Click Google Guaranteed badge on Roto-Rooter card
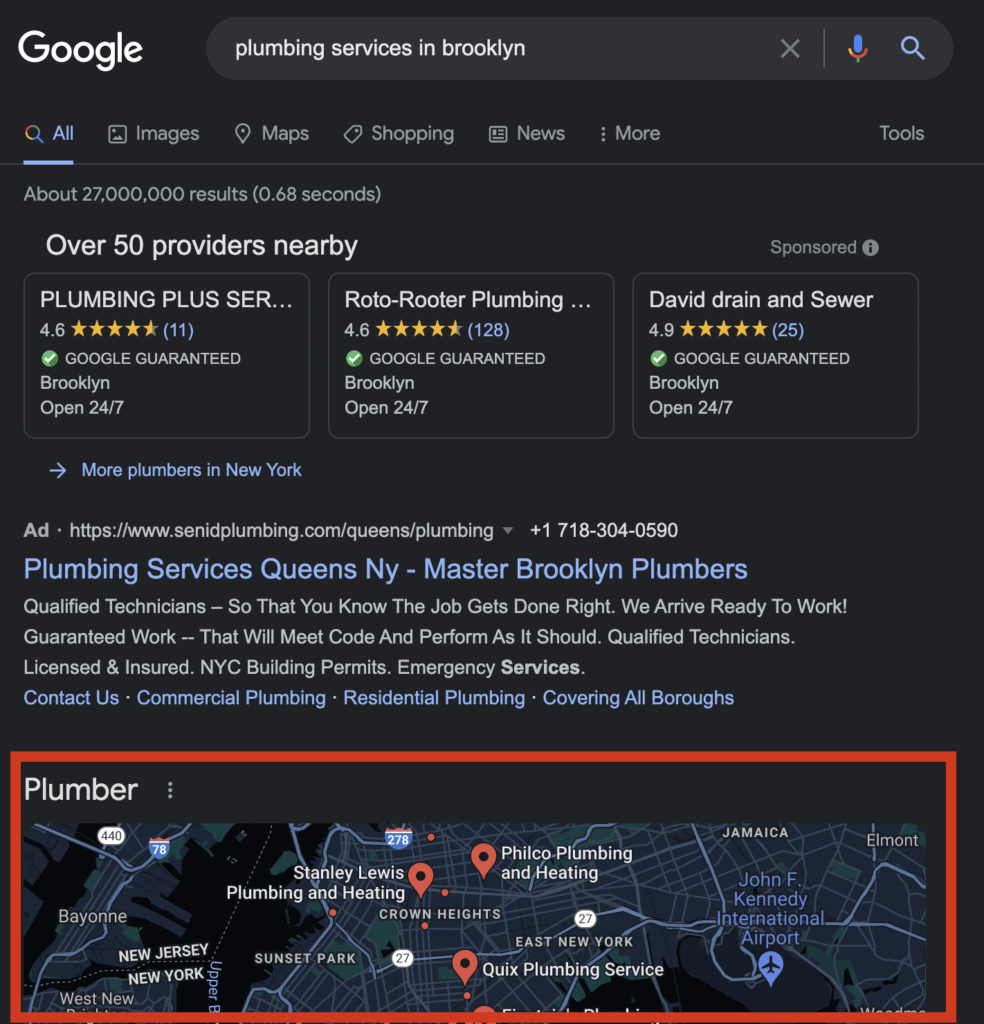984x1024 pixels. [445, 359]
